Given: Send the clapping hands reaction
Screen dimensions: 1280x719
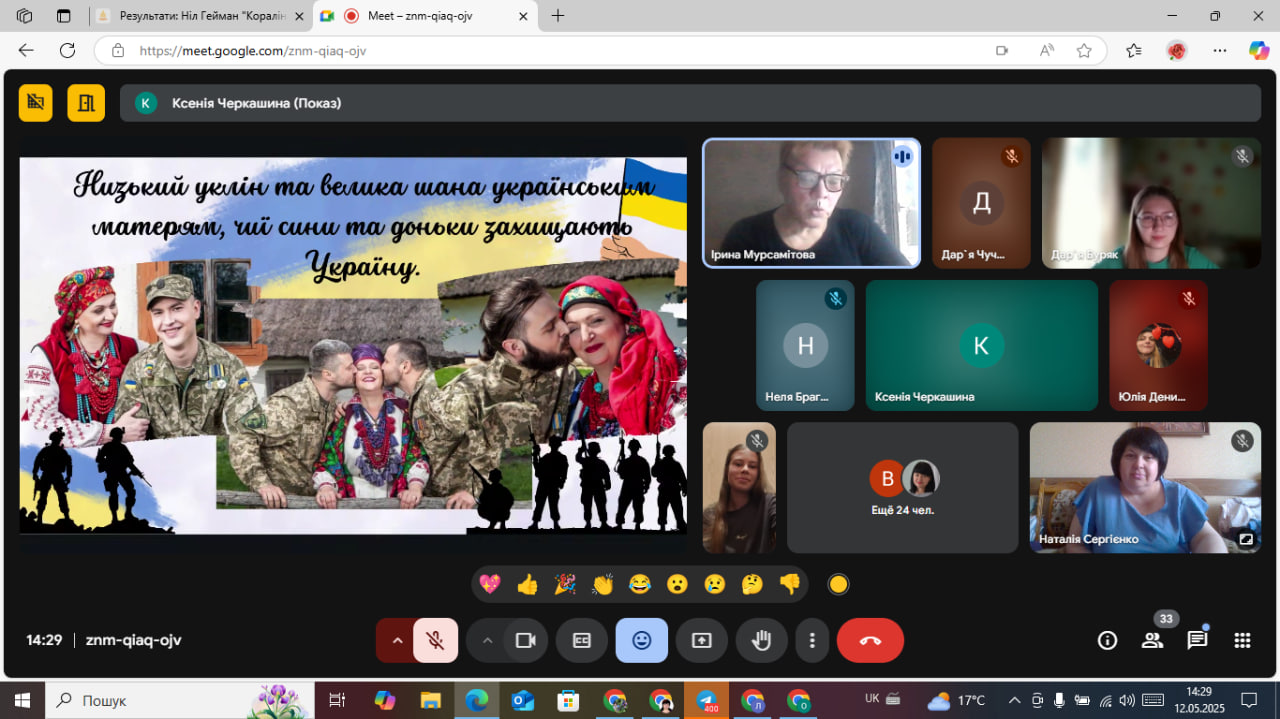Looking at the screenshot, I should tap(602, 584).
